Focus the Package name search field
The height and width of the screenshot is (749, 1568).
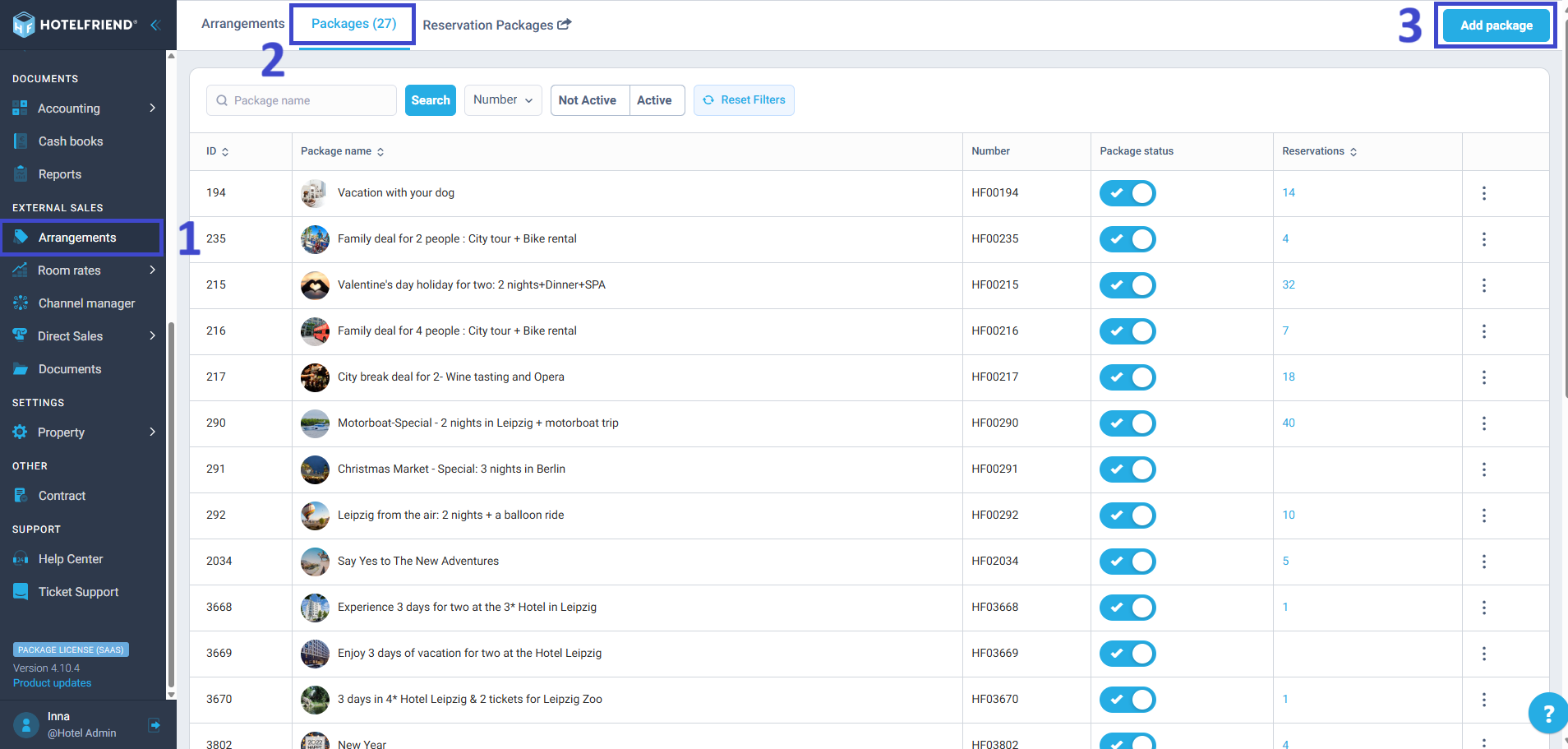(302, 100)
